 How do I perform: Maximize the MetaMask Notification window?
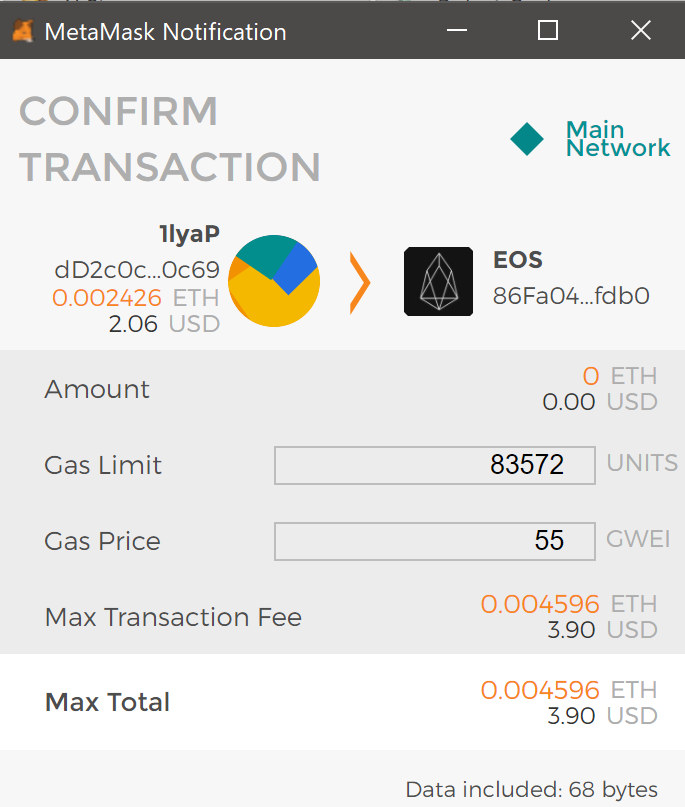tap(548, 30)
